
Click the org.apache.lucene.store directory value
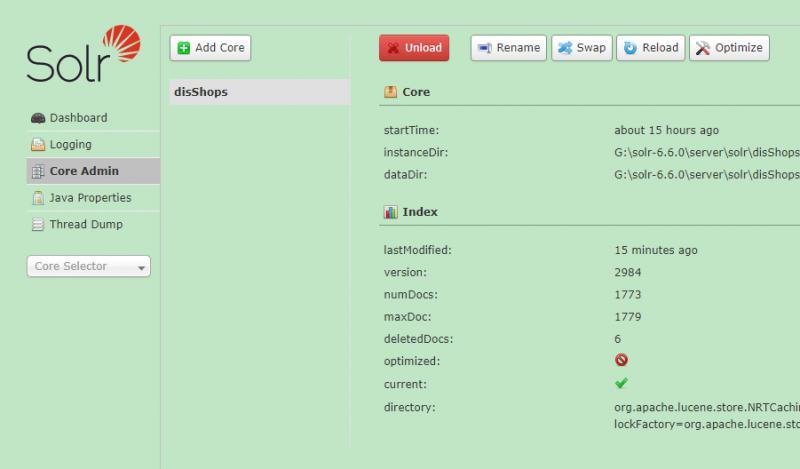(707, 407)
